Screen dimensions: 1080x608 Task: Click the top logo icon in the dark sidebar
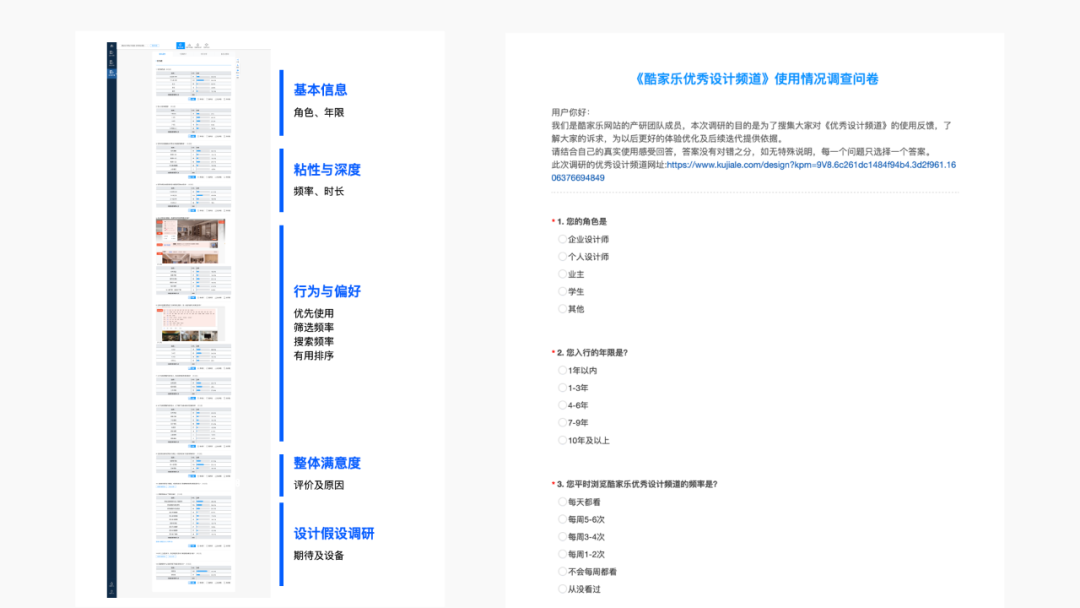(x=112, y=47)
